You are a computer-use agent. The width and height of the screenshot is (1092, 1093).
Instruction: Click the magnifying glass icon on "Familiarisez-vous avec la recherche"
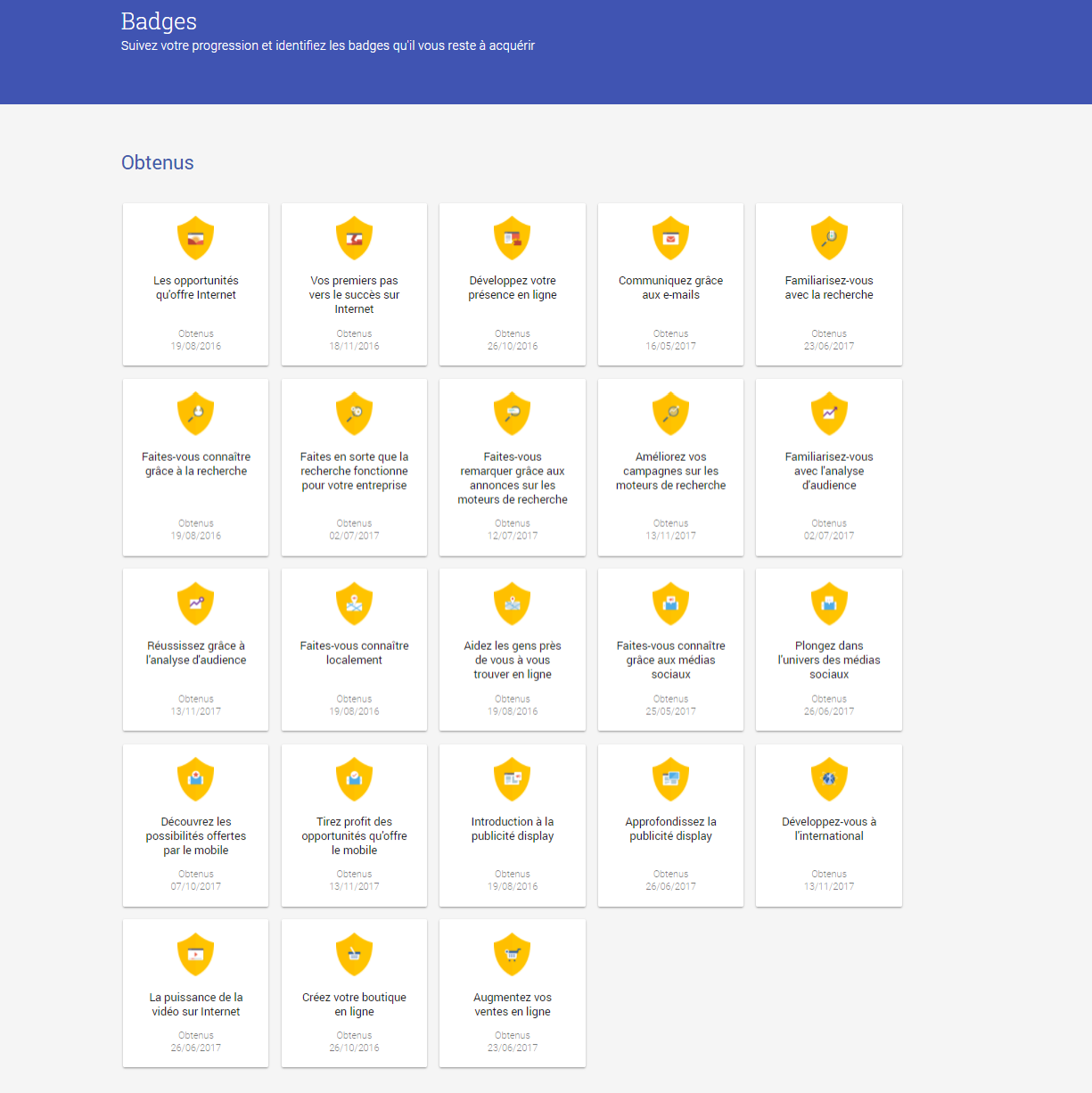(829, 238)
